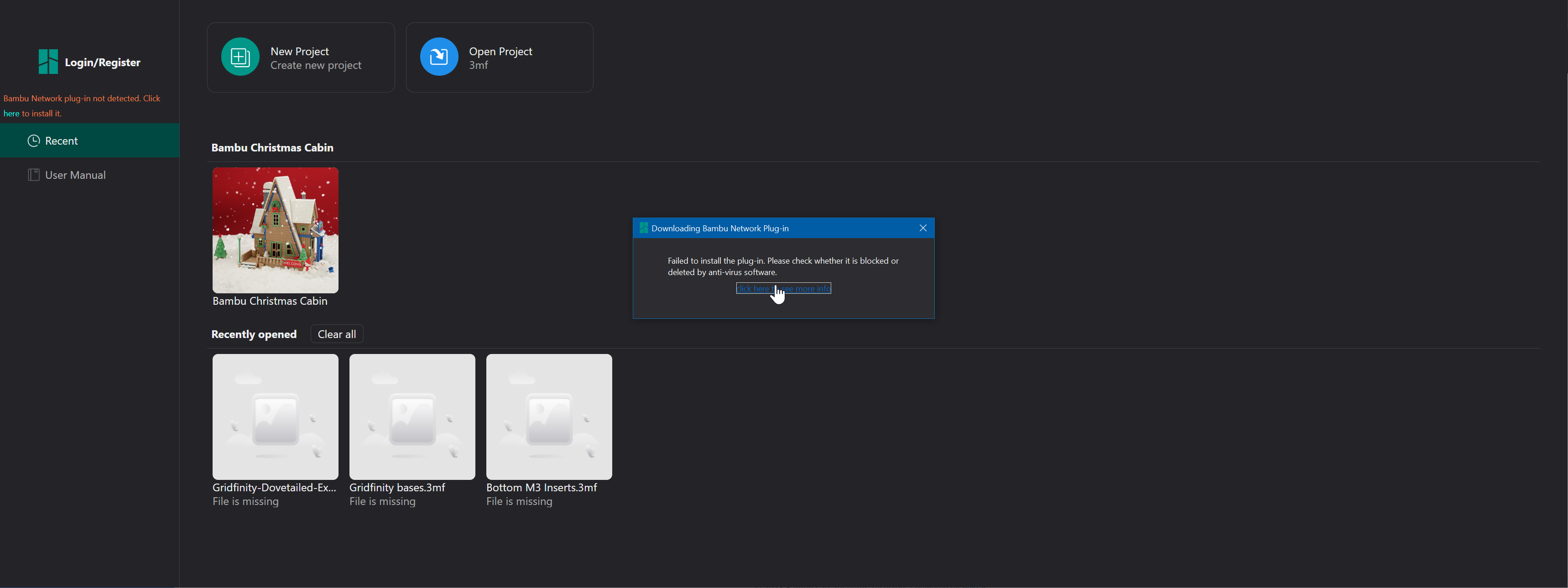This screenshot has width=1568, height=588.
Task: Click the User Manual book icon
Action: point(34,175)
